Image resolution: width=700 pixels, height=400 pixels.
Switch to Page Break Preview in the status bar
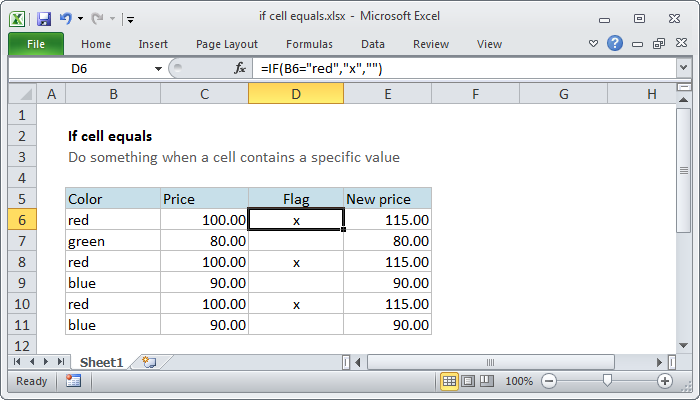(486, 381)
